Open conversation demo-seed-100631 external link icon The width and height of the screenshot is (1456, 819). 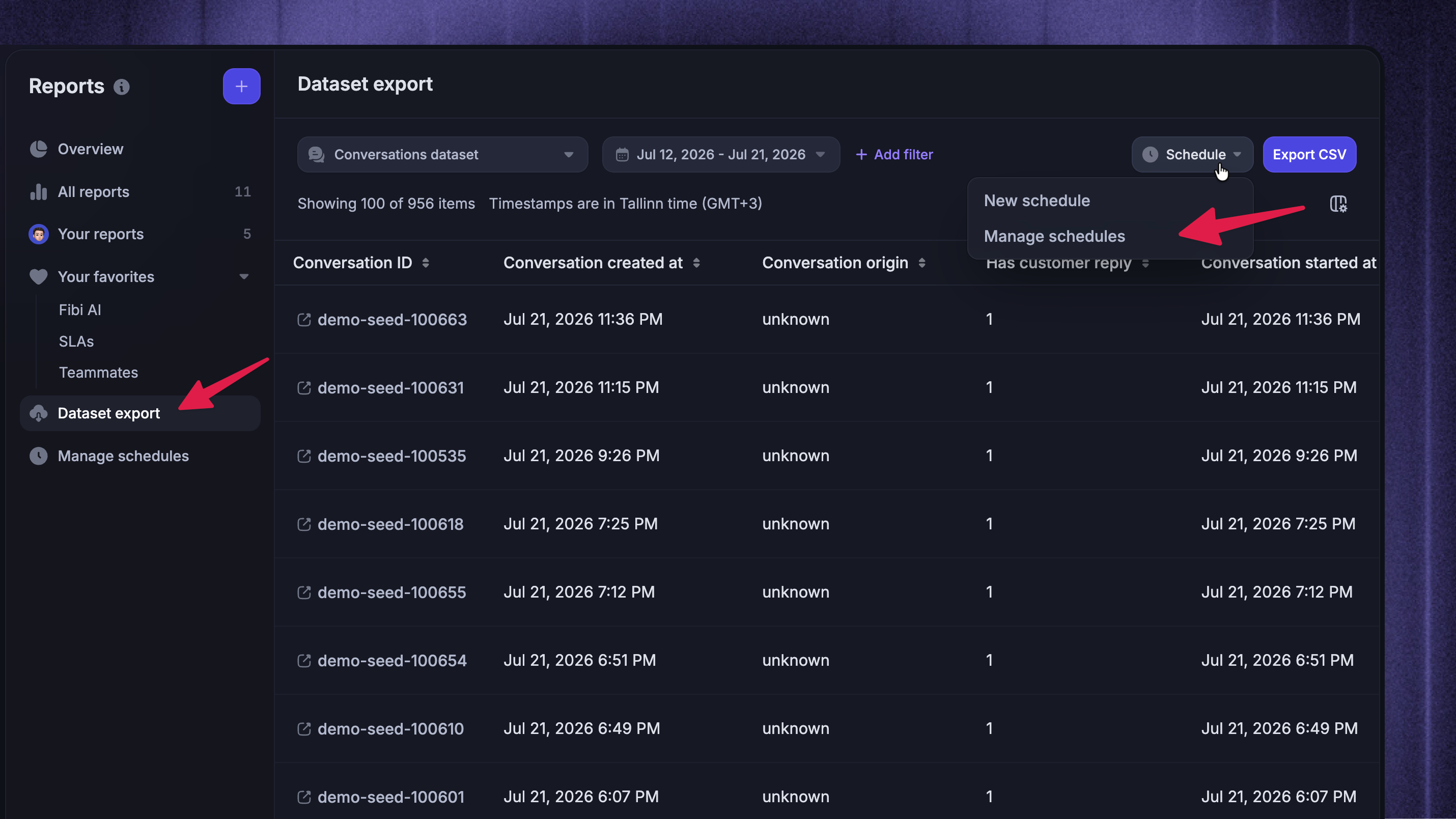point(304,388)
